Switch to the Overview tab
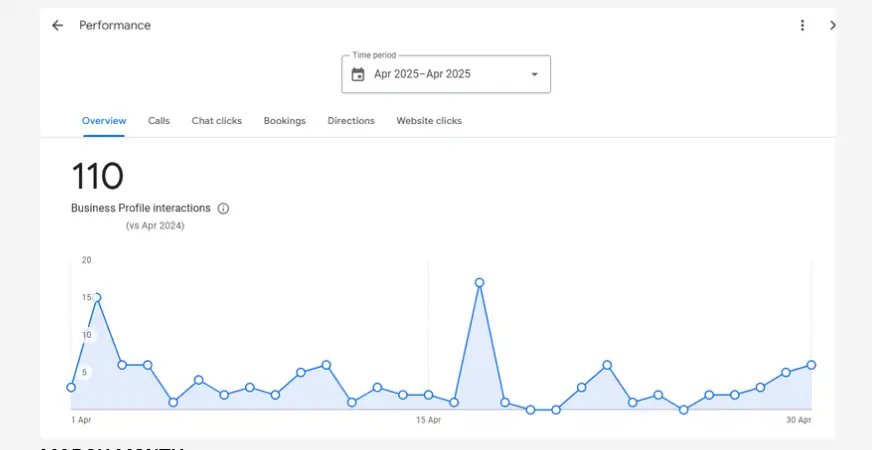Screen dimensions: 872x450 coord(104,121)
